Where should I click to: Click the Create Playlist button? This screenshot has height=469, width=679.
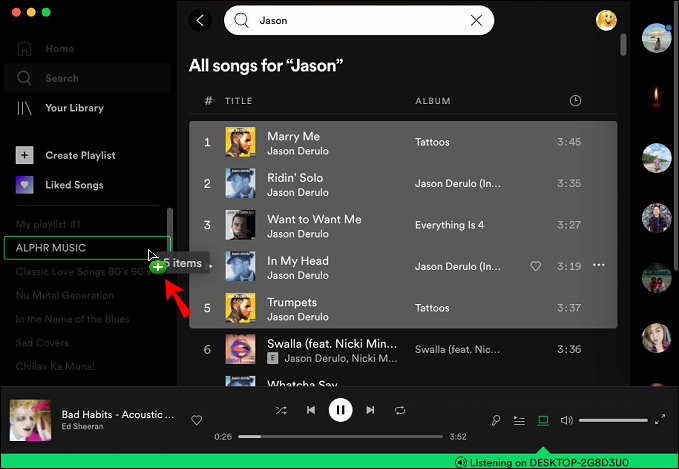coord(80,155)
